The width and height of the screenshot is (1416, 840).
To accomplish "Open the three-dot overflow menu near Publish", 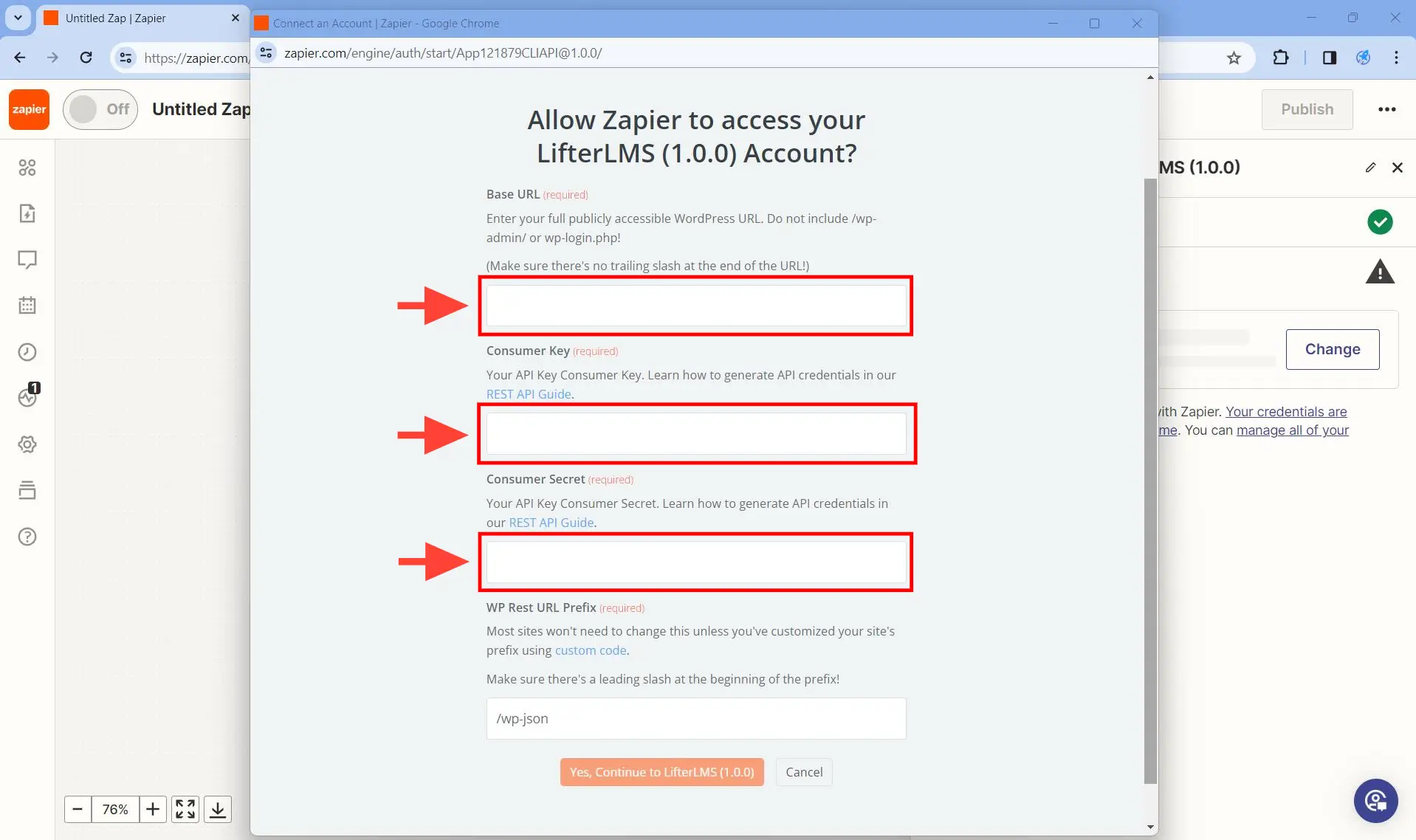I will coord(1388,109).
